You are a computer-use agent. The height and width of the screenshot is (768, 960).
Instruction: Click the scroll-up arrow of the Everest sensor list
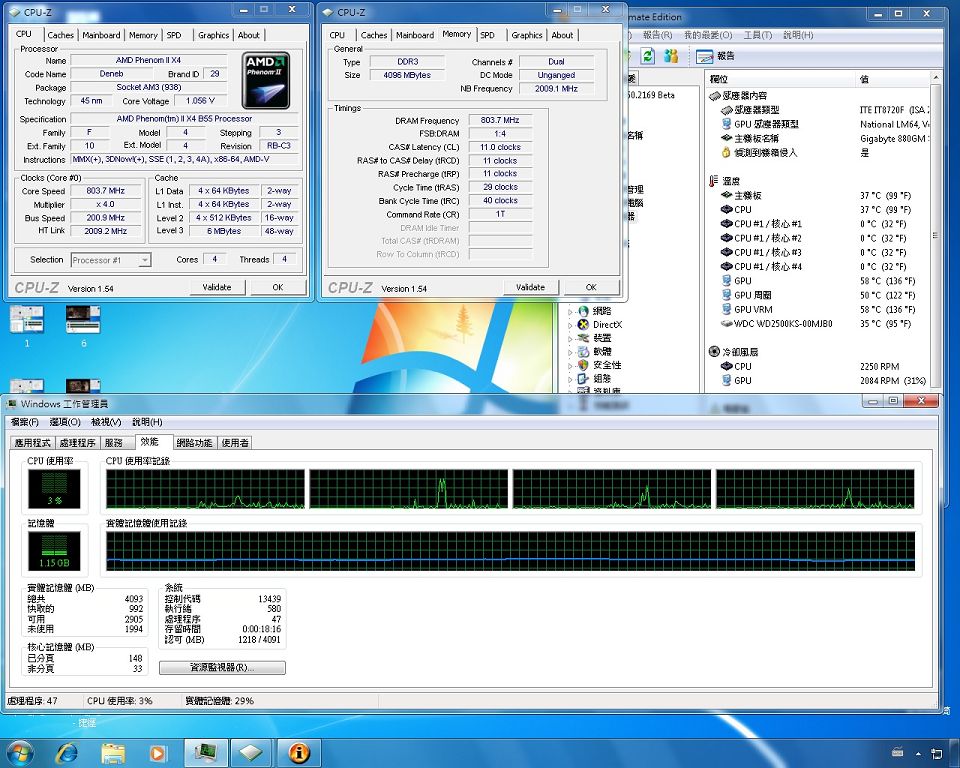(935, 78)
